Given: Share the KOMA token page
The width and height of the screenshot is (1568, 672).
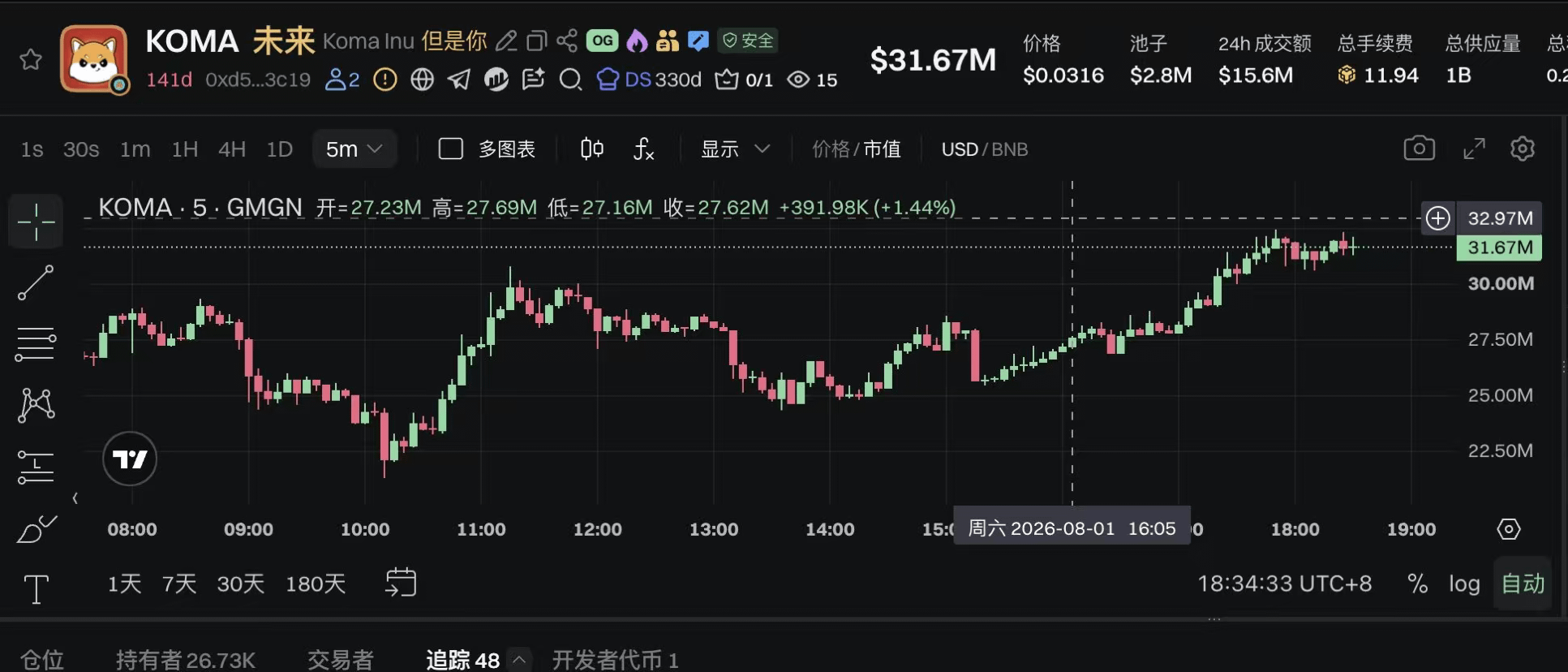Looking at the screenshot, I should coord(567,41).
